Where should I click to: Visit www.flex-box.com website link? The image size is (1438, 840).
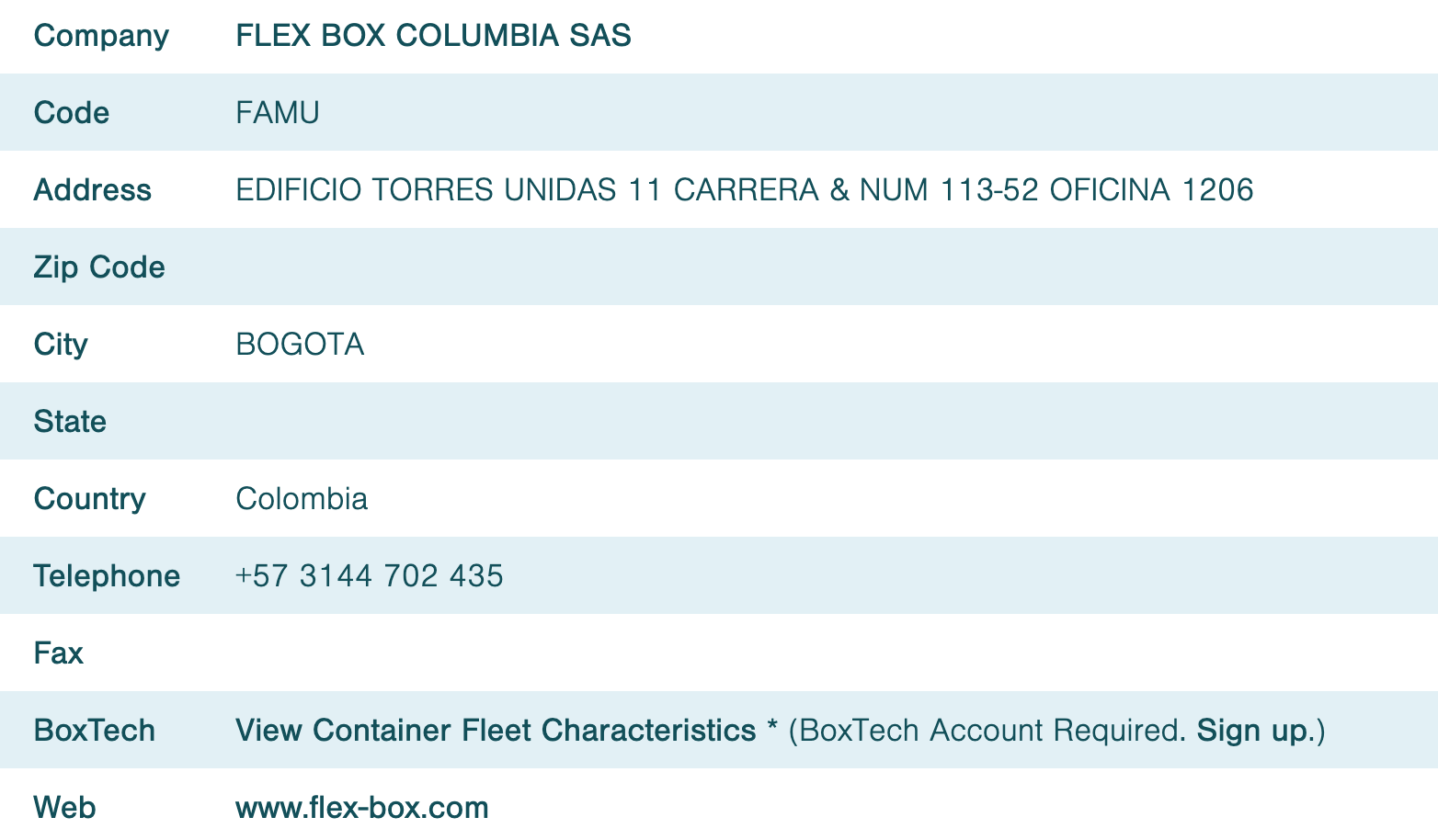(x=361, y=807)
